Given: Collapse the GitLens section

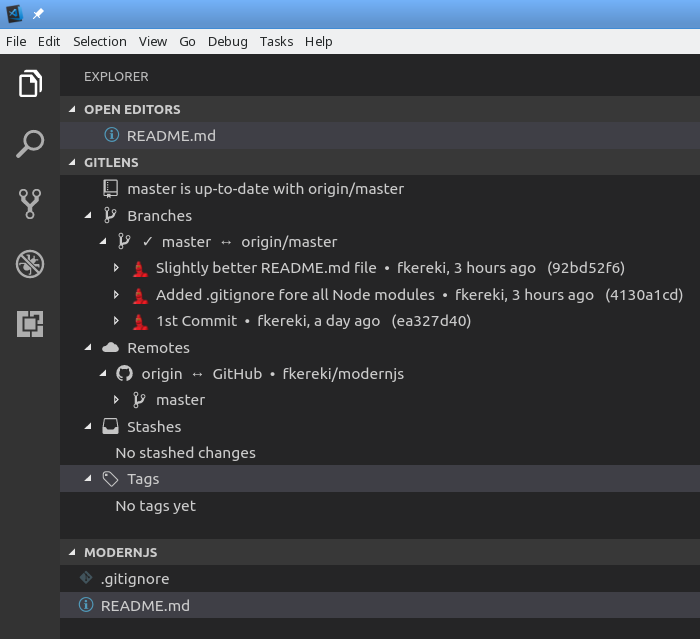Looking at the screenshot, I should point(71,162).
